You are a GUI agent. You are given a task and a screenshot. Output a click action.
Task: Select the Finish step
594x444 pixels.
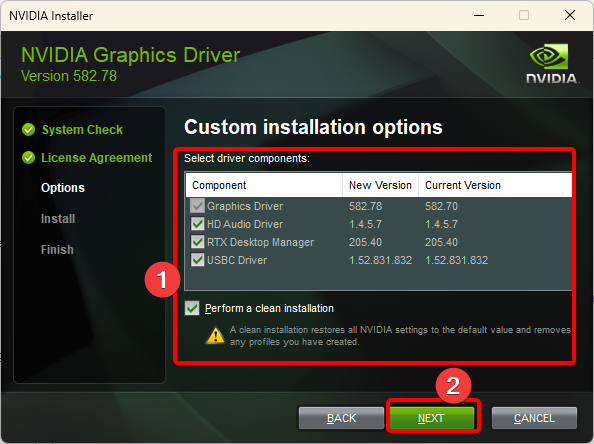(x=57, y=250)
